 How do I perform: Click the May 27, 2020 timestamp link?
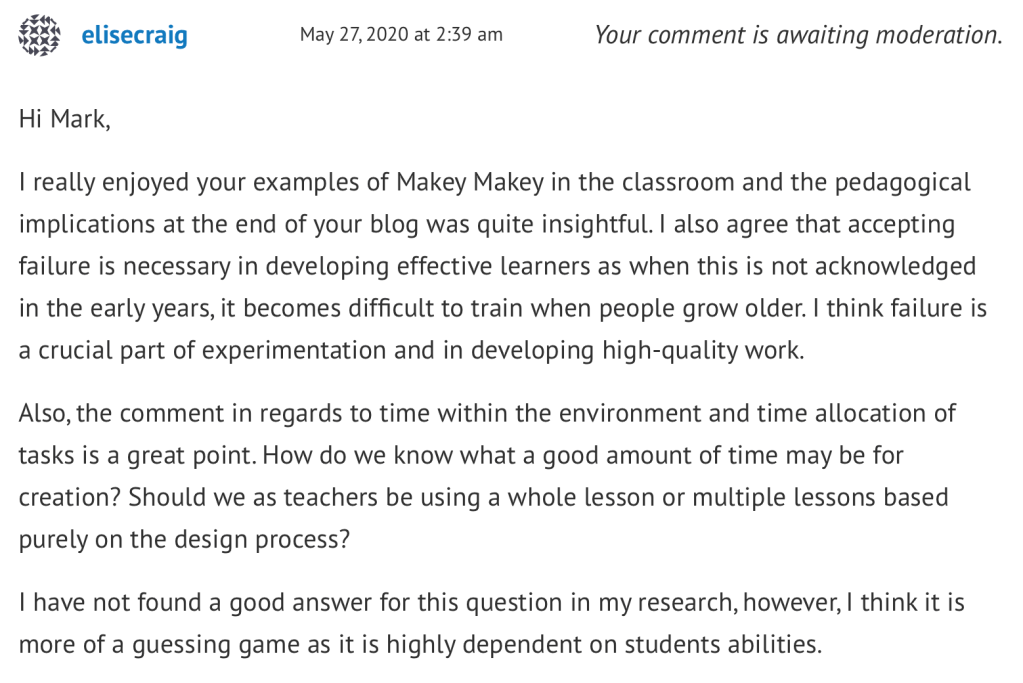coord(401,35)
